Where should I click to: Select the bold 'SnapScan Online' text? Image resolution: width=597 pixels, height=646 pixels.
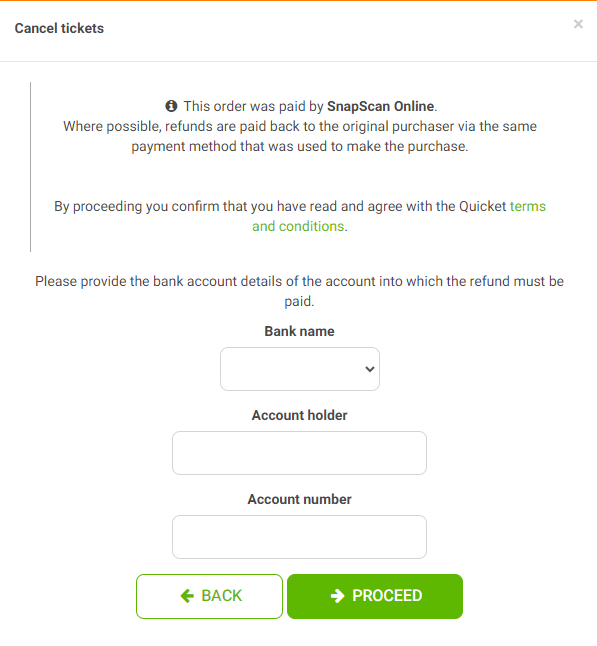pyautogui.click(x=381, y=106)
